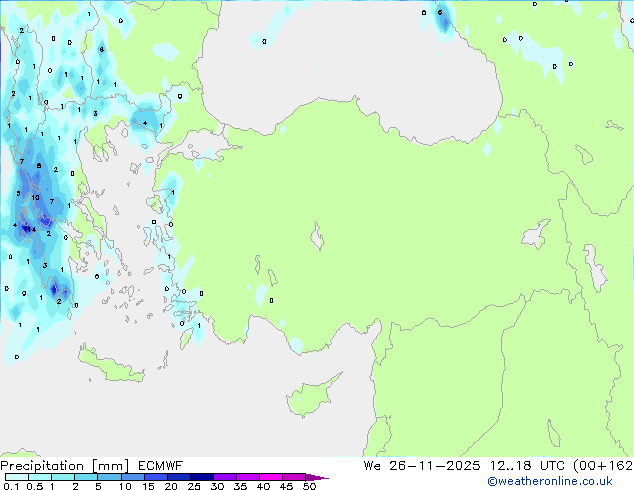Click the 'We 26-11-2025' date text
The width and height of the screenshot is (634, 490).
(x=422, y=466)
